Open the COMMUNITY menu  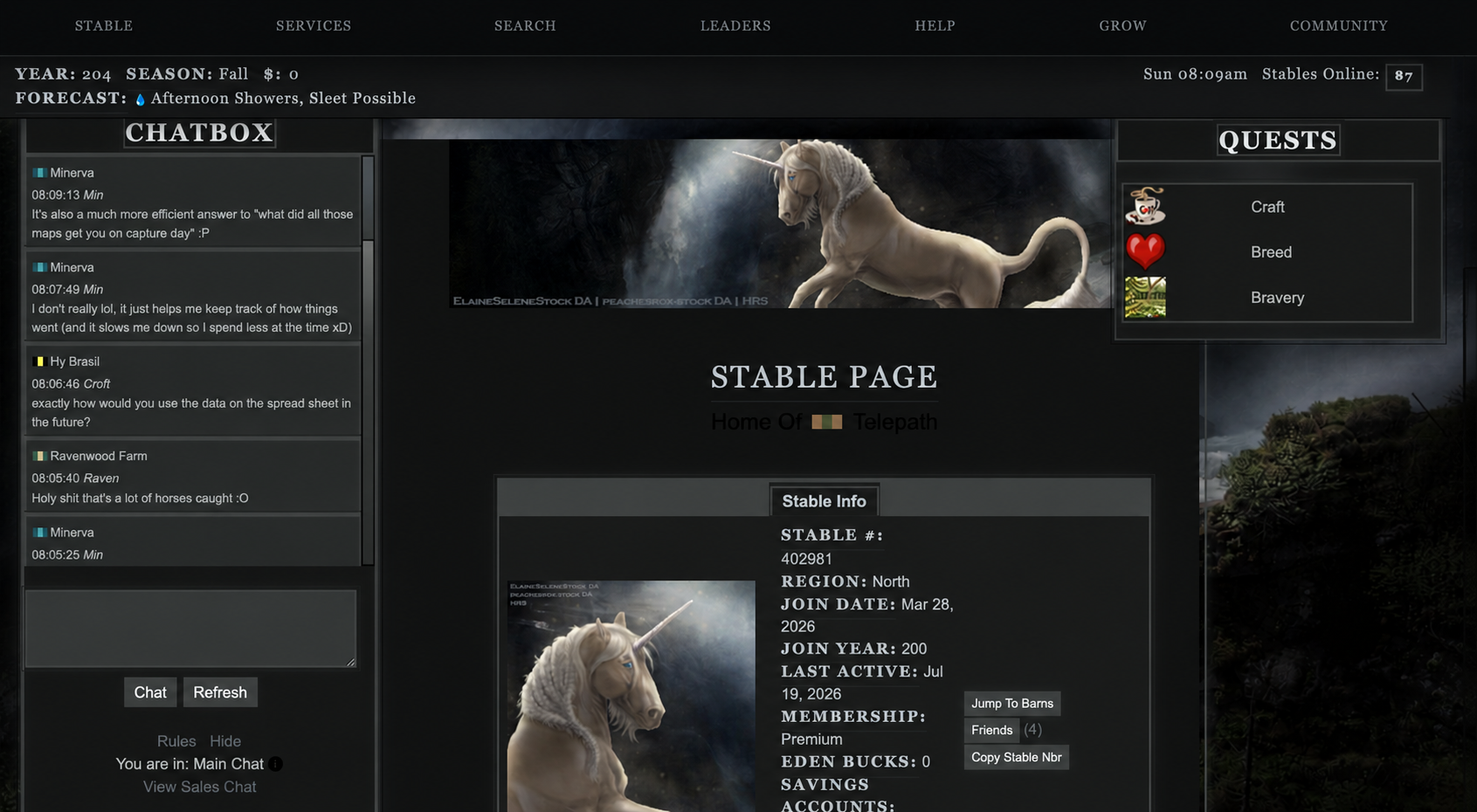1339,26
